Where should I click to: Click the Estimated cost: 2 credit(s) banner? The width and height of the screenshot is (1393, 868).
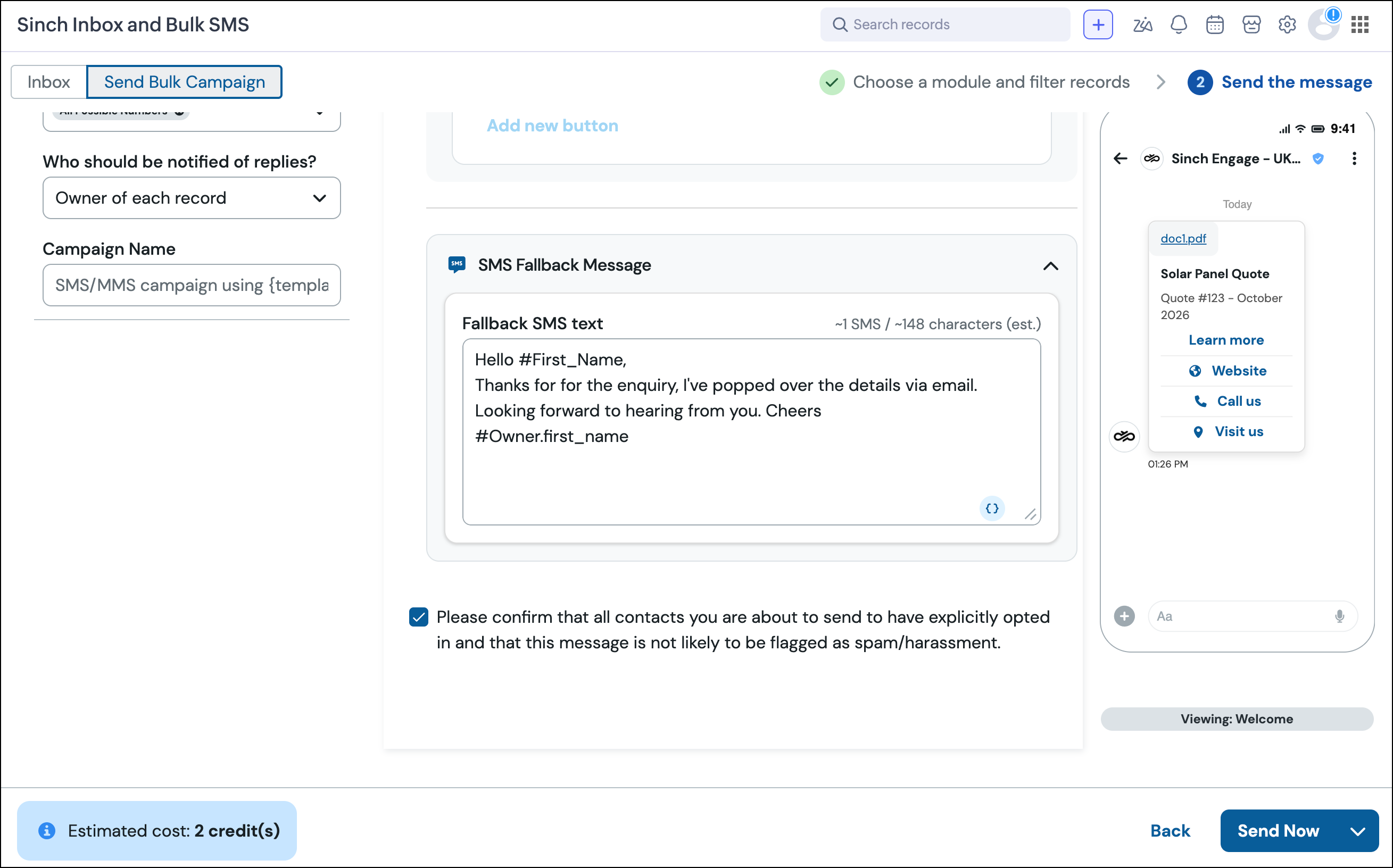[157, 830]
